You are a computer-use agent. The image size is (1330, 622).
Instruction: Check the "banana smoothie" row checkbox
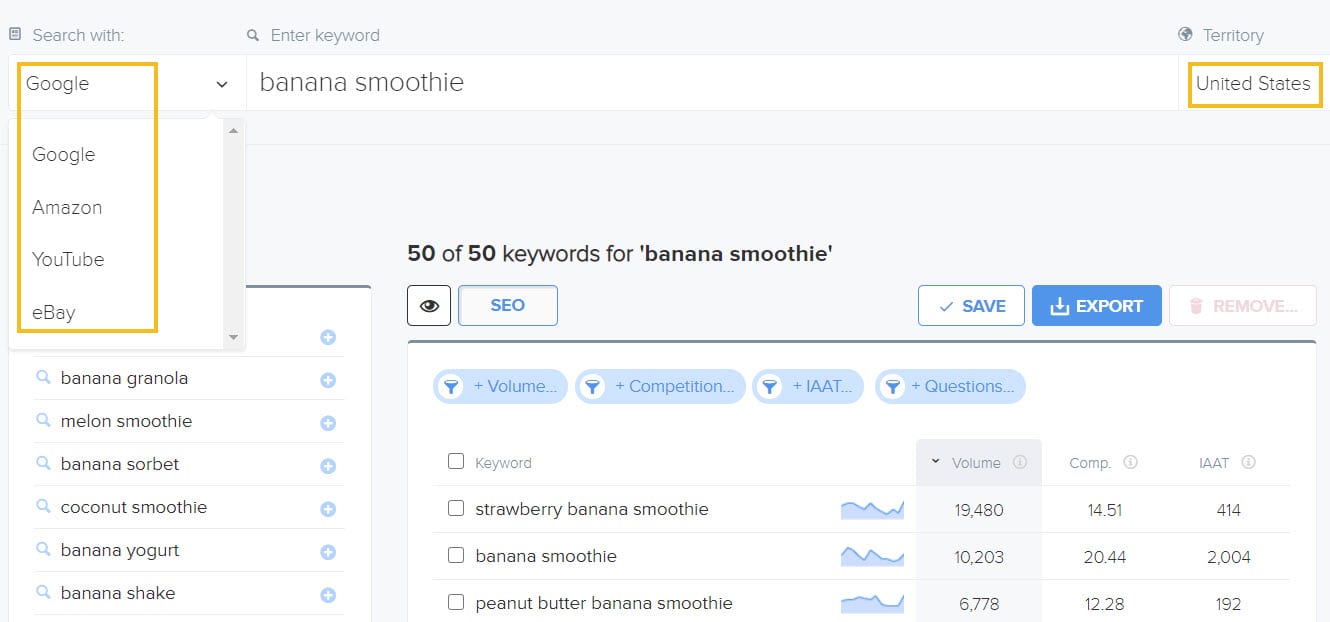(455, 555)
